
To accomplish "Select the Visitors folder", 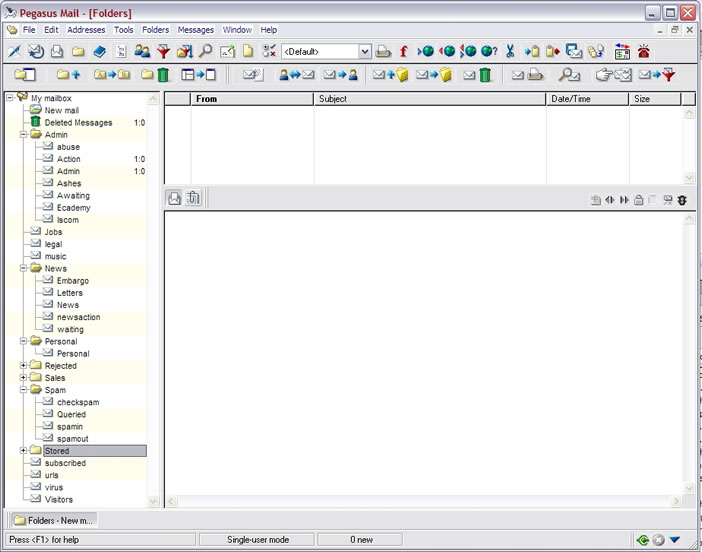I will [59, 500].
